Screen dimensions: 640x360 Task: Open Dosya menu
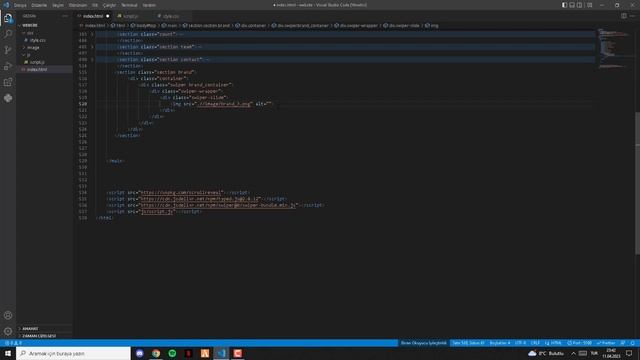20,5
